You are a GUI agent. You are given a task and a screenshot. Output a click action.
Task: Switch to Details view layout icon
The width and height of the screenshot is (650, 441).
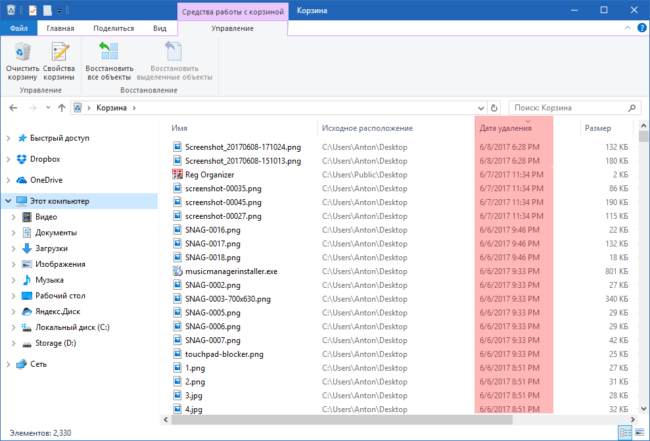click(625, 433)
